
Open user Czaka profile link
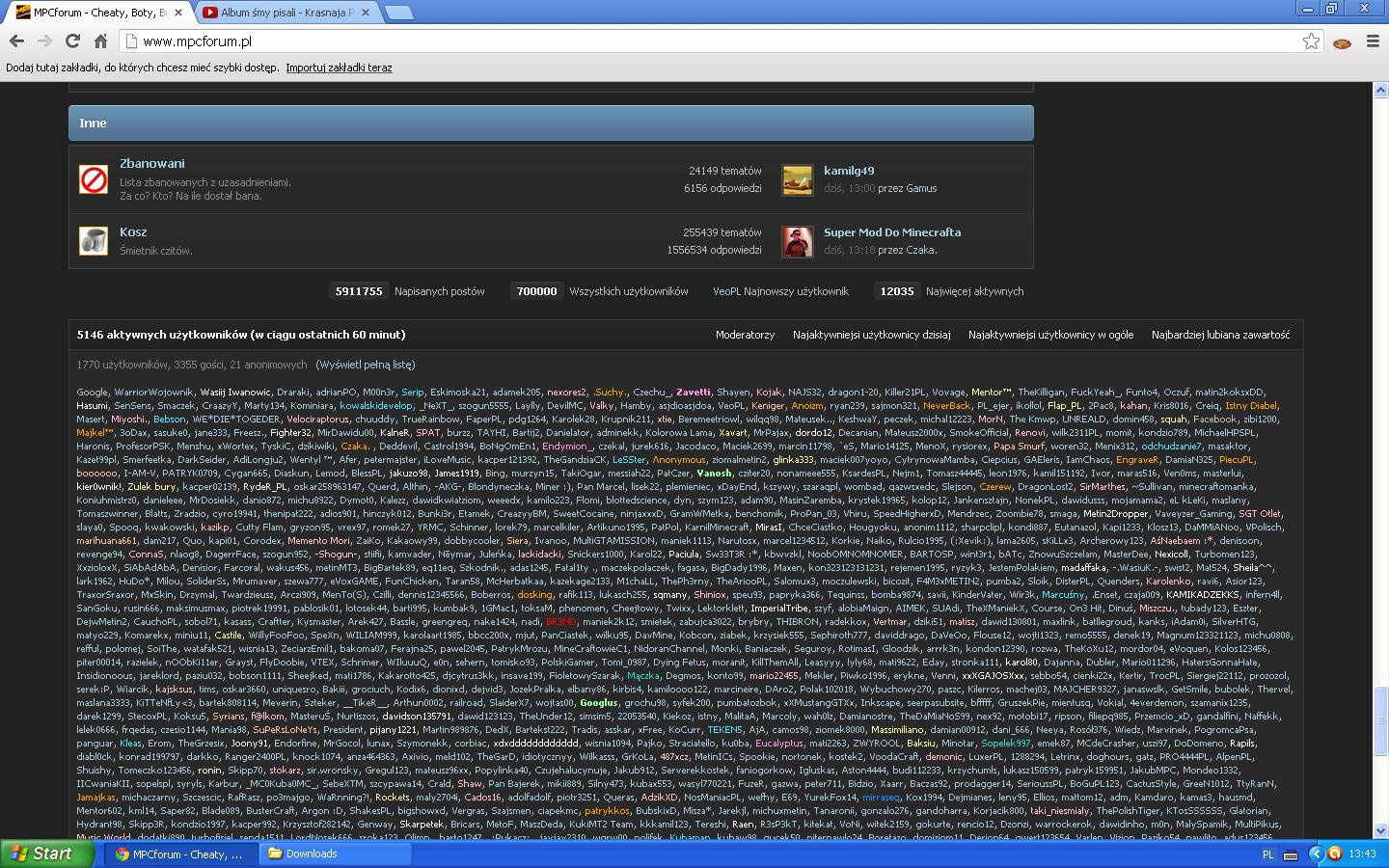click(x=920, y=250)
